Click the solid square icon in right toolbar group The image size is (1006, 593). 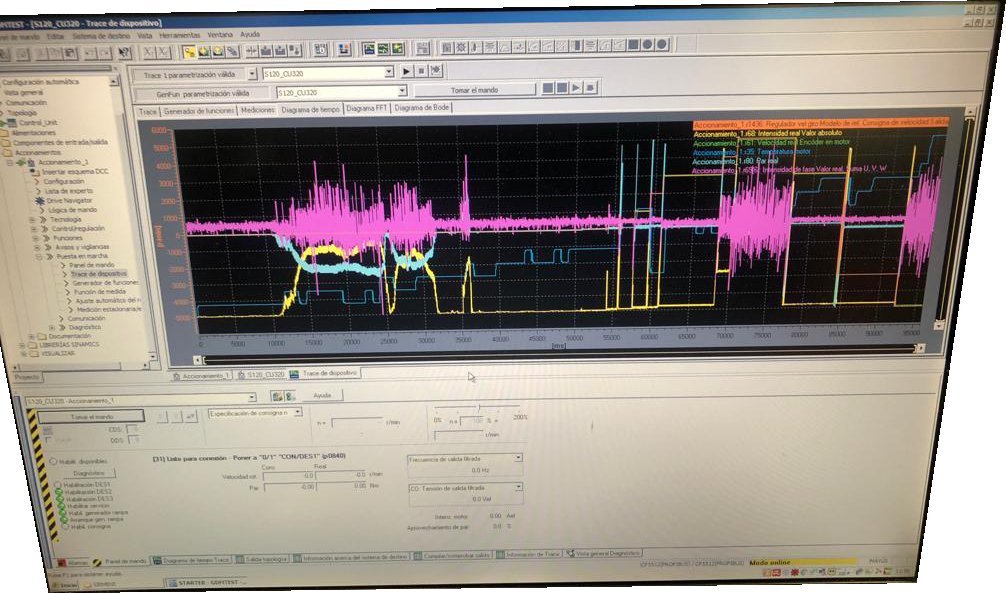(x=634, y=45)
